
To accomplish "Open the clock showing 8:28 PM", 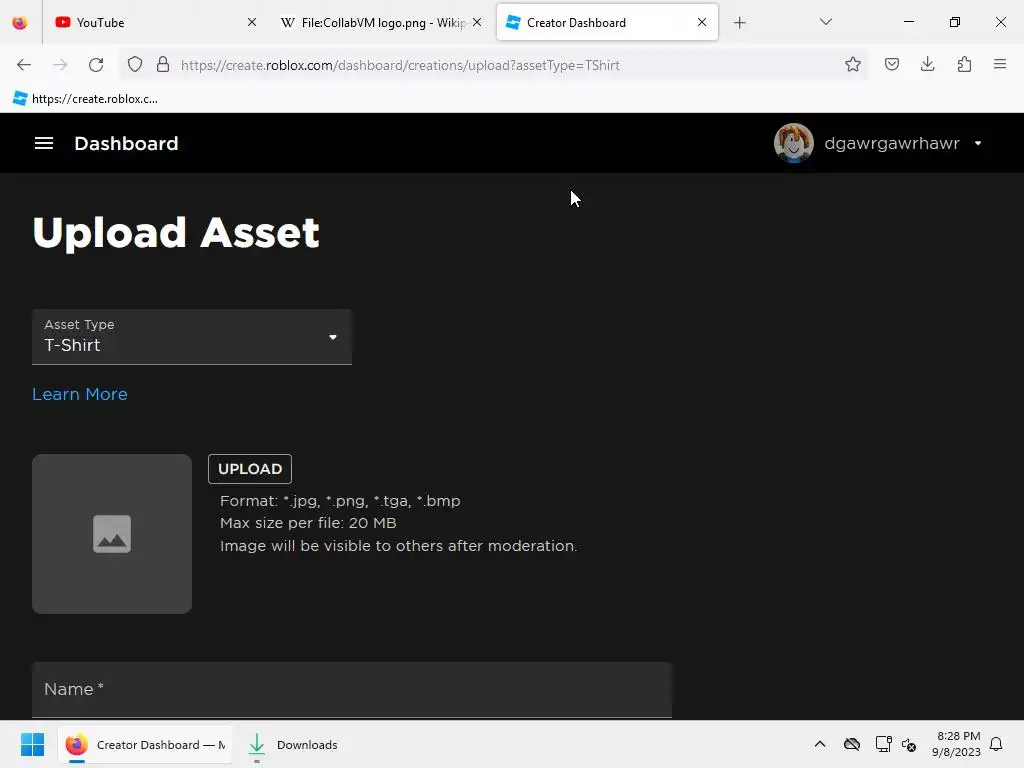I will pyautogui.click(x=956, y=744).
